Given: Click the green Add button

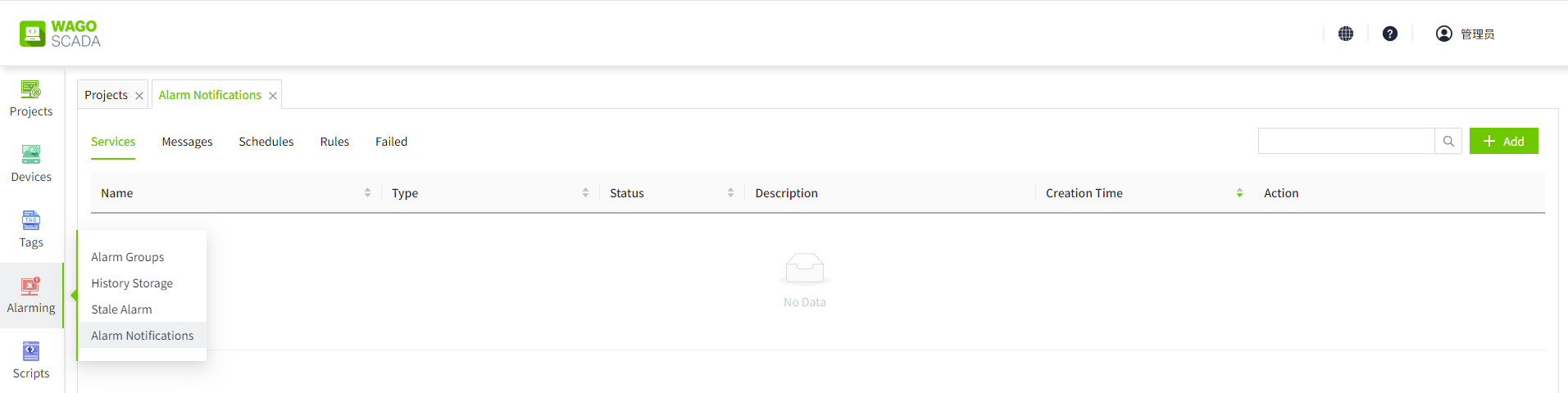Looking at the screenshot, I should pos(1503,141).
